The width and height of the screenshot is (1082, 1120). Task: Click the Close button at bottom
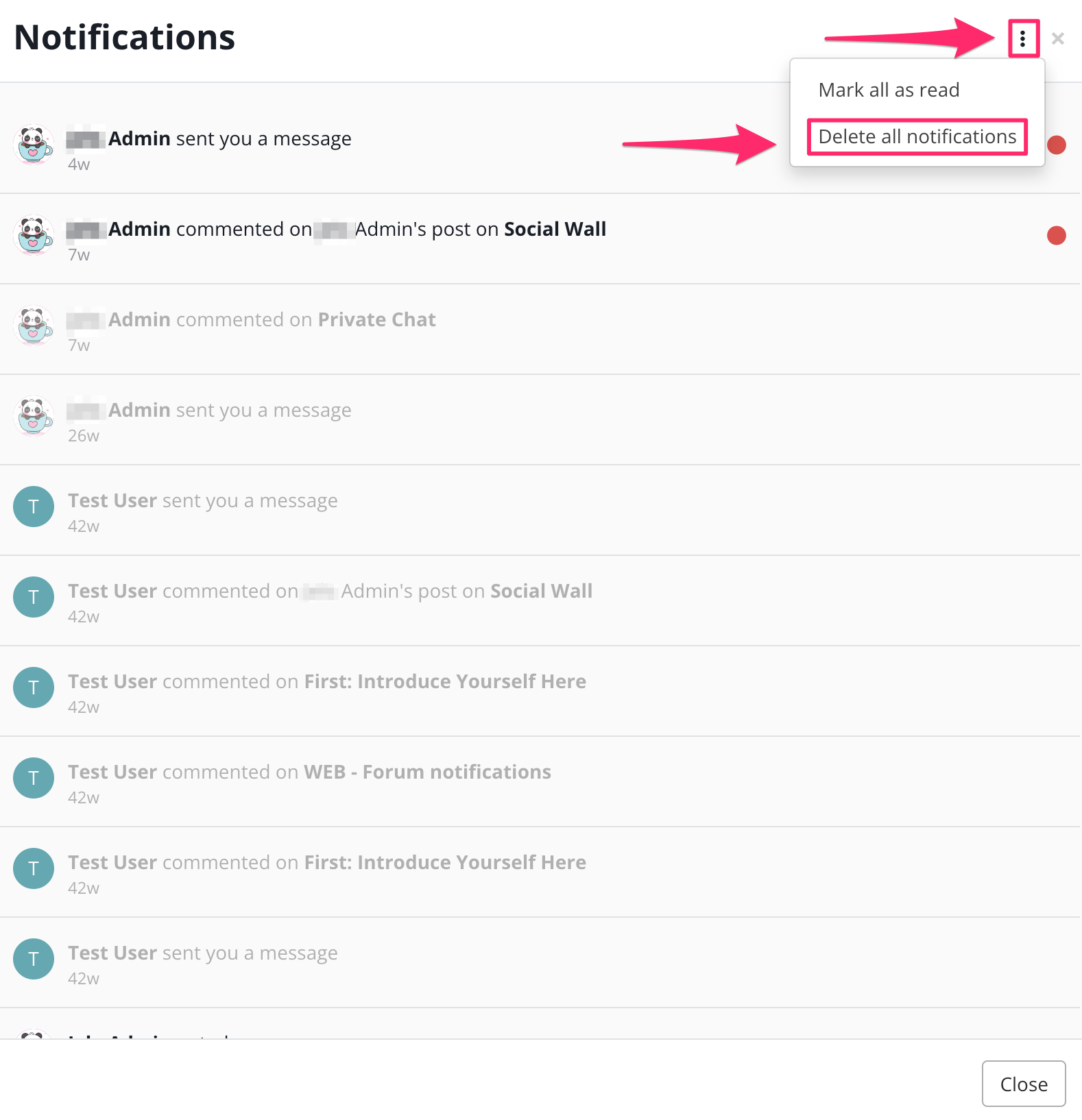pos(1024,1084)
